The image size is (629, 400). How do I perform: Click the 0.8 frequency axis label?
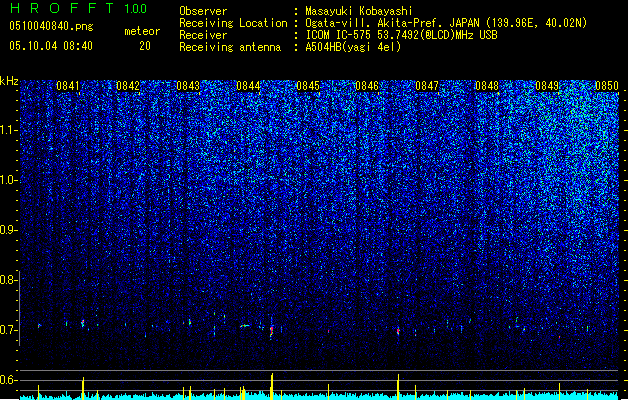coord(8,280)
